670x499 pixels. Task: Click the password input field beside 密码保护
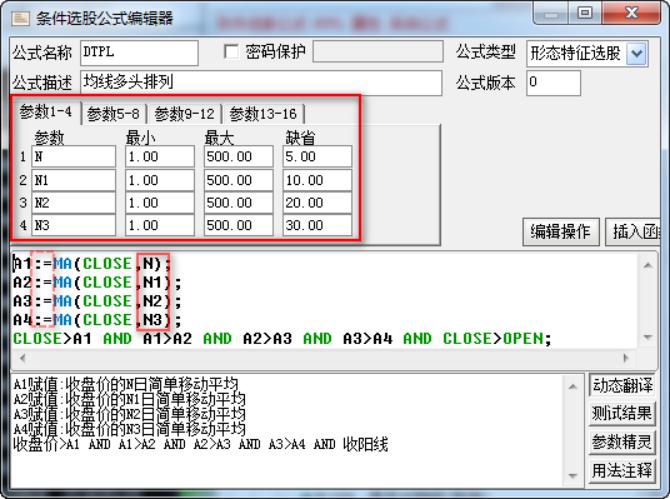378,52
